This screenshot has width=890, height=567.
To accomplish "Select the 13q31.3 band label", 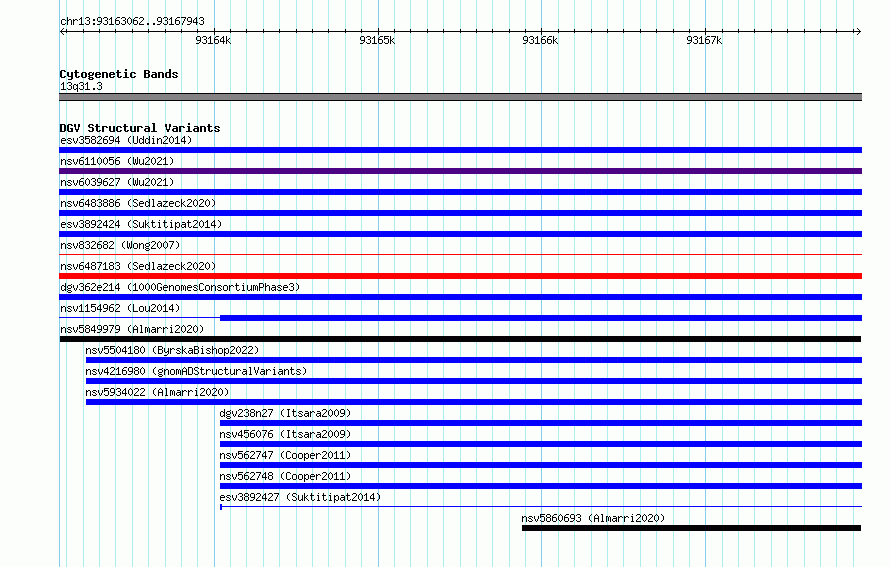I will (81, 86).
